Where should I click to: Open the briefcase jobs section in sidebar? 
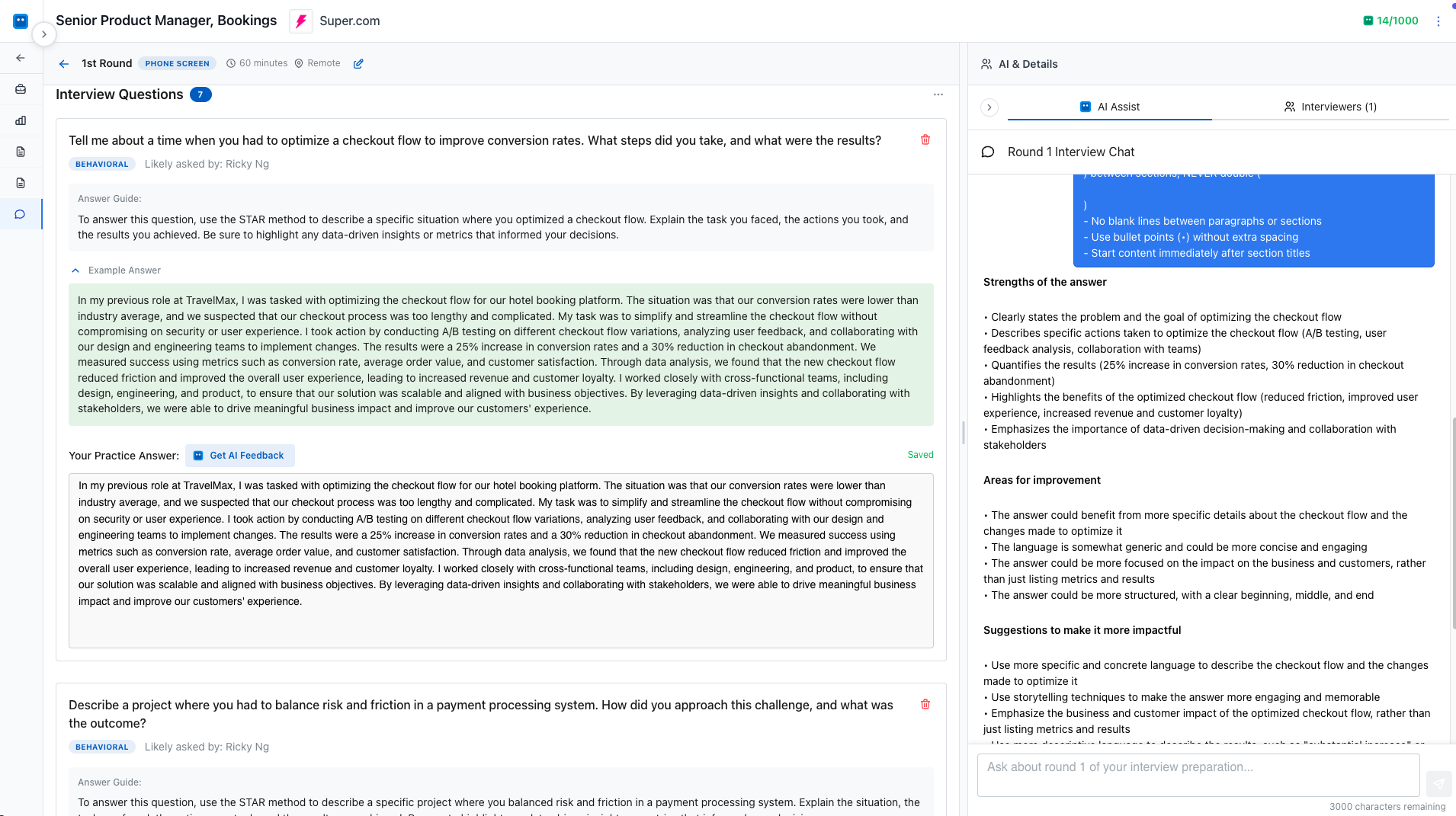click(x=21, y=89)
